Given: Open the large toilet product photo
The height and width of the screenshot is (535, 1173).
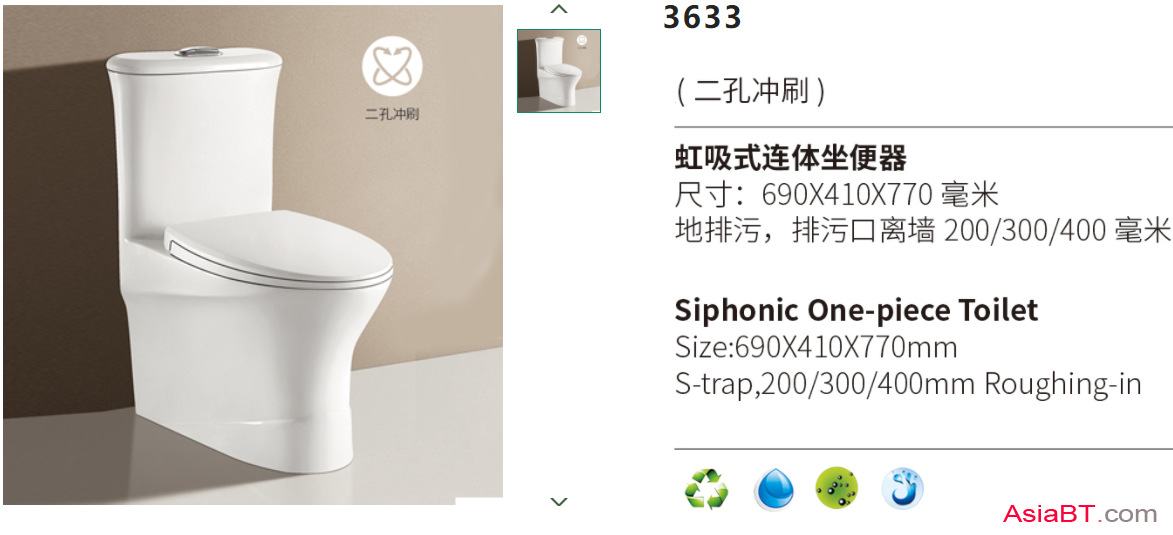Looking at the screenshot, I should coord(253,254).
